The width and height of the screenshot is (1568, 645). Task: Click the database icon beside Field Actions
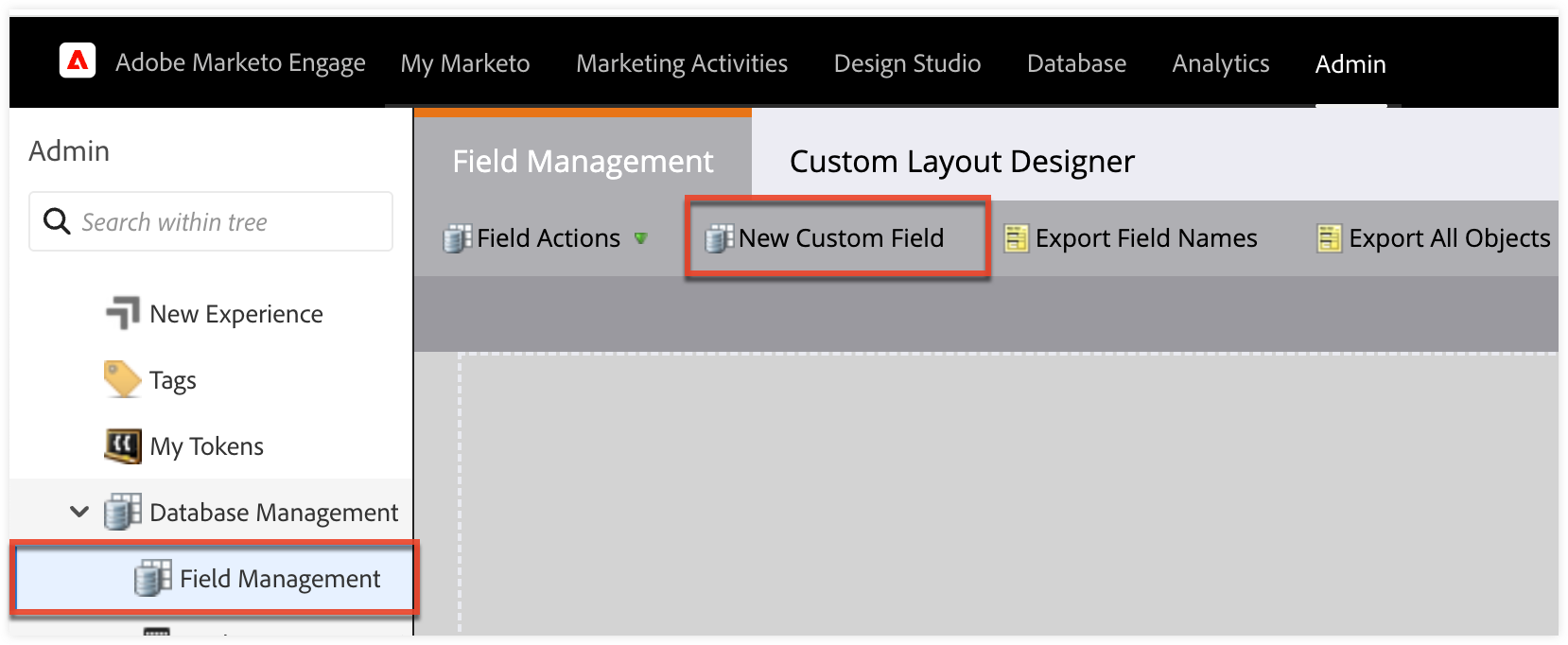tap(458, 238)
